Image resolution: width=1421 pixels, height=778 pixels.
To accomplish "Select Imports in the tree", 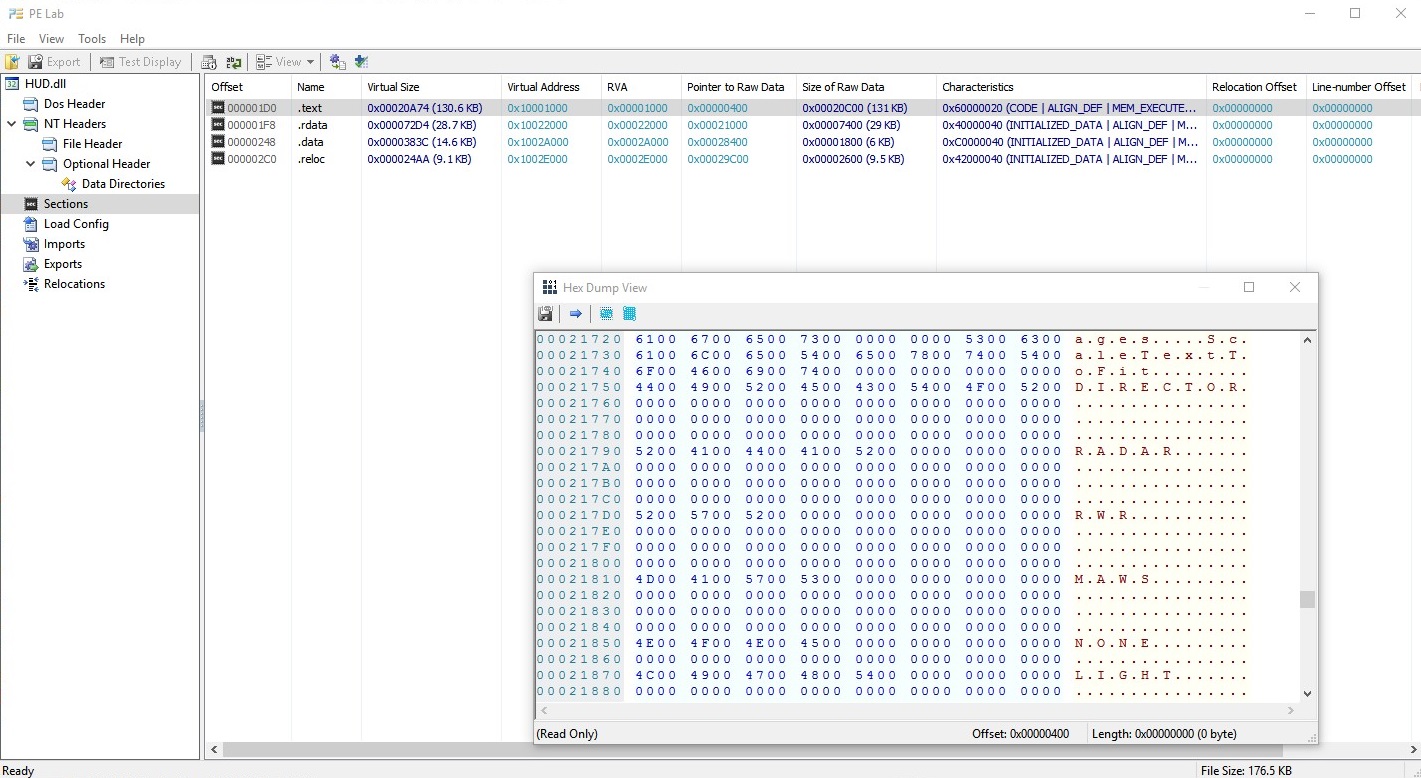I will coord(64,244).
